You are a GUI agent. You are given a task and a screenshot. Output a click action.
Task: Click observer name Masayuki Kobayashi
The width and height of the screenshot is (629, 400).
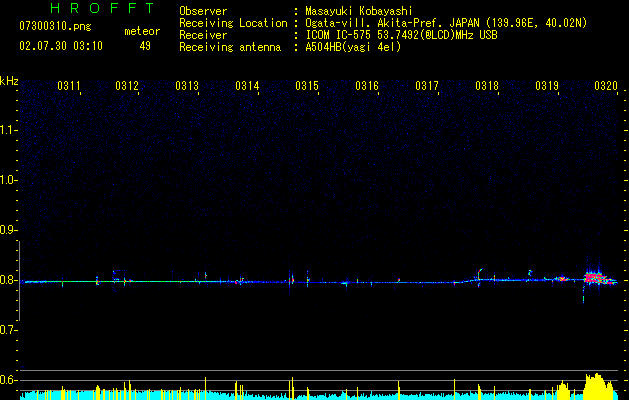pyautogui.click(x=359, y=11)
